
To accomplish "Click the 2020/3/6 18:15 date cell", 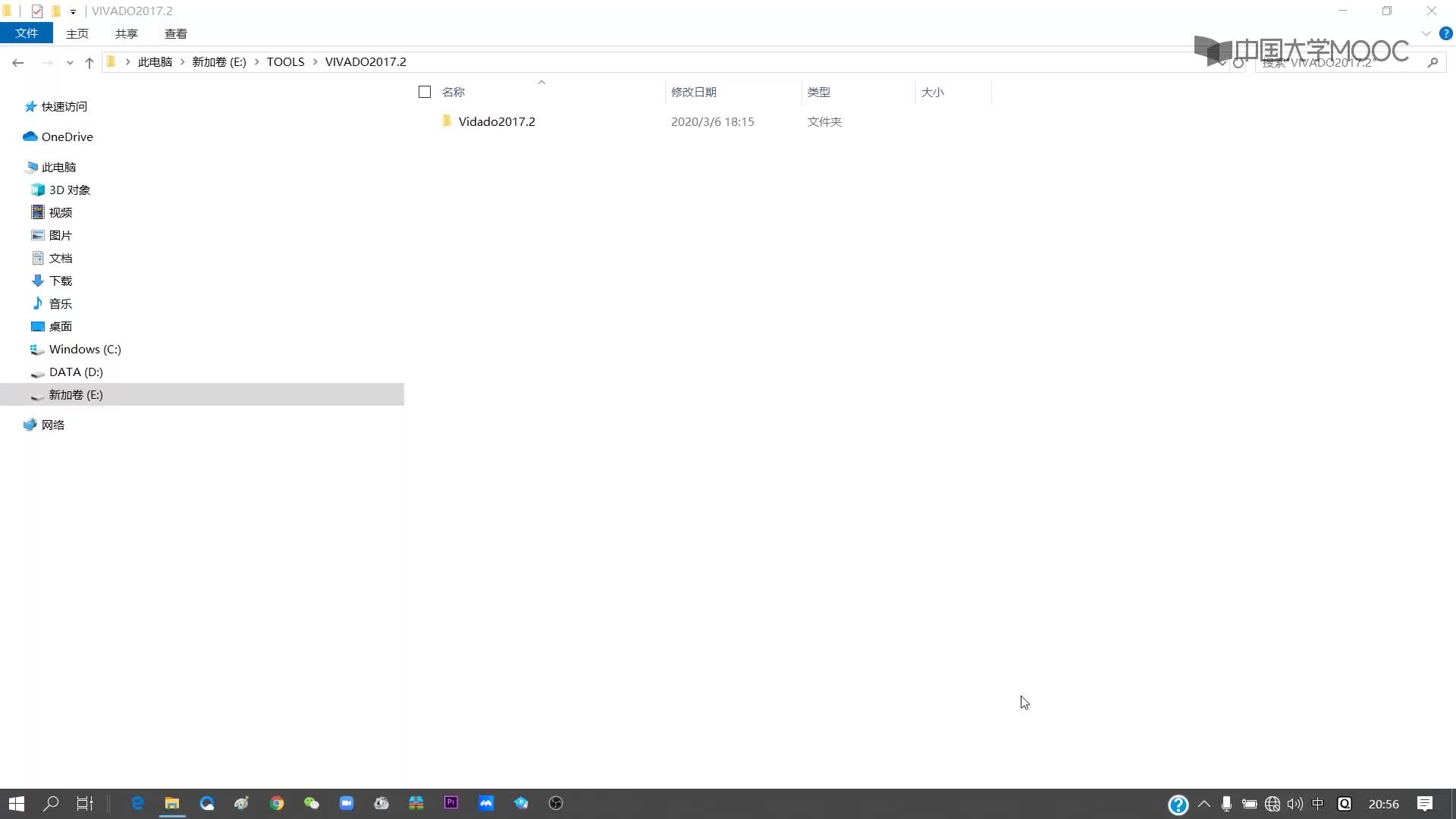I will pos(712,121).
